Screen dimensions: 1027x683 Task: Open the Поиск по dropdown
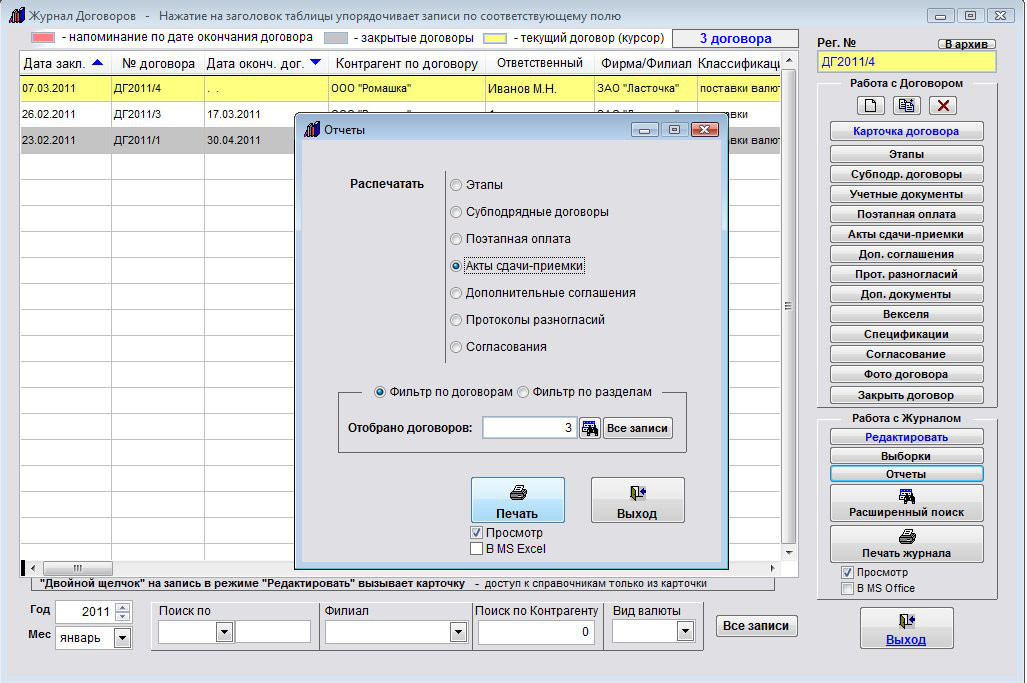click(x=224, y=633)
